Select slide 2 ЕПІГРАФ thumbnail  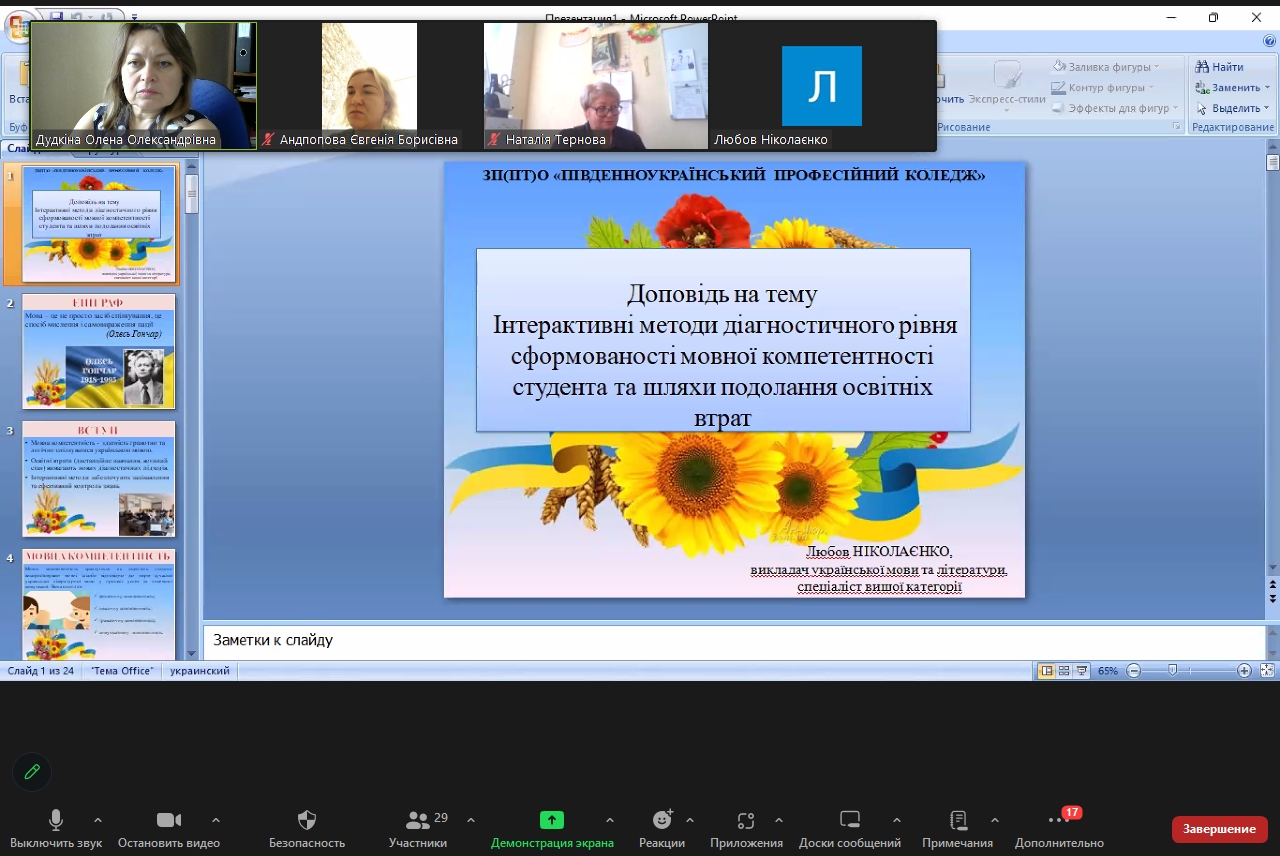click(x=99, y=351)
